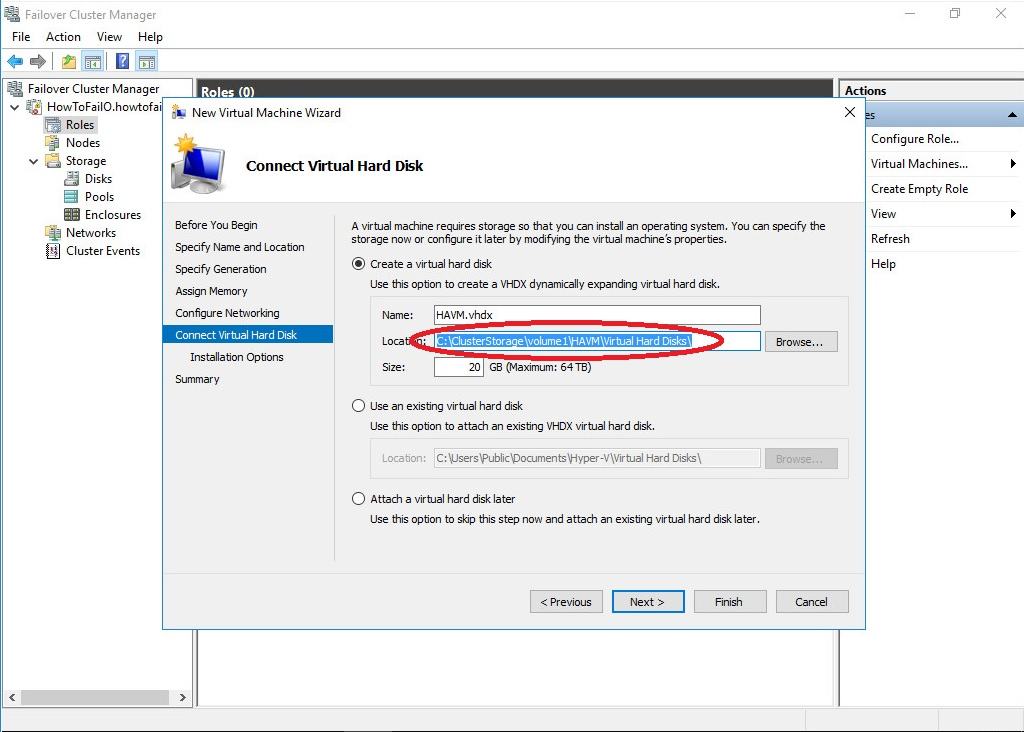Browse for new virtual disk location
This screenshot has height=732, width=1024.
click(x=801, y=342)
